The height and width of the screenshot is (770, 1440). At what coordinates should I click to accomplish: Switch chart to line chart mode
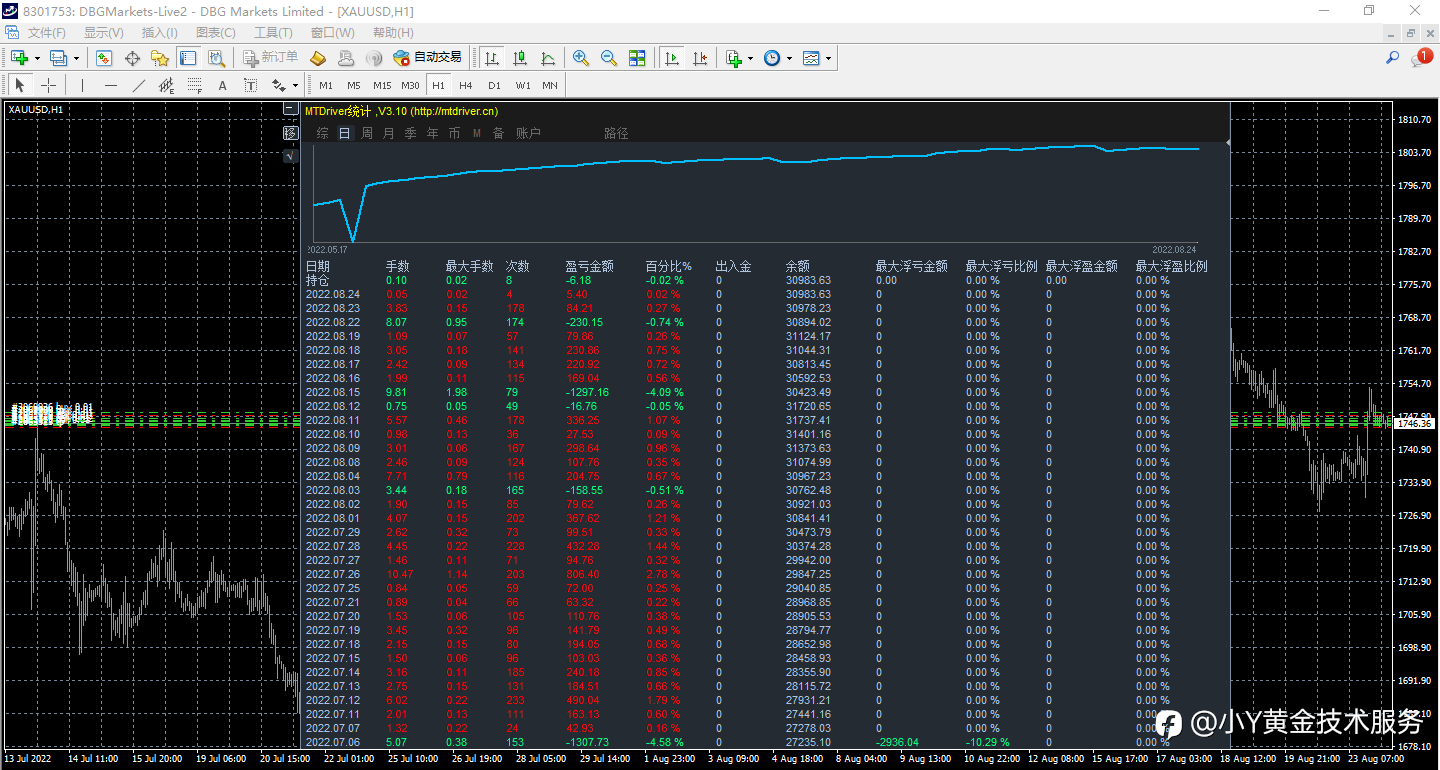pos(548,58)
